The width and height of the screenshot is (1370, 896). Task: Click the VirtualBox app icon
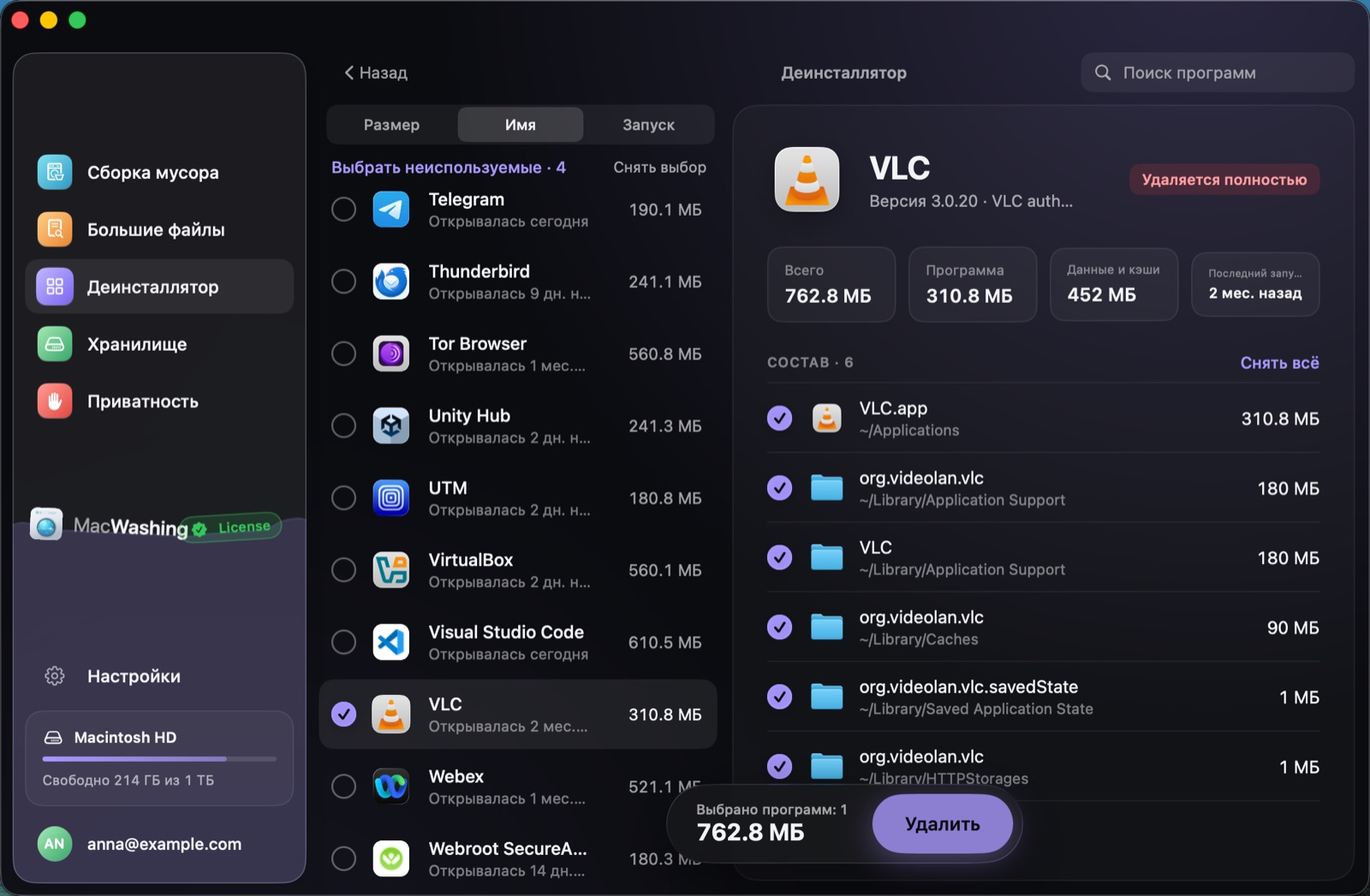[x=391, y=570]
